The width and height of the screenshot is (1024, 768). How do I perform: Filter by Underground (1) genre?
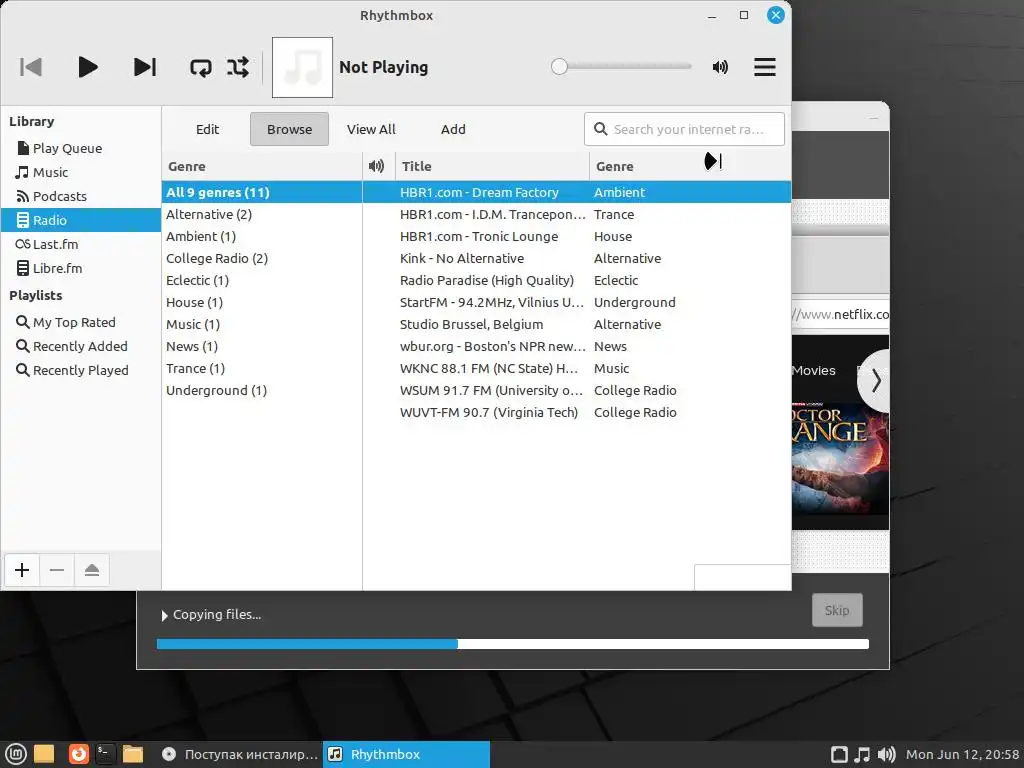(x=262, y=391)
